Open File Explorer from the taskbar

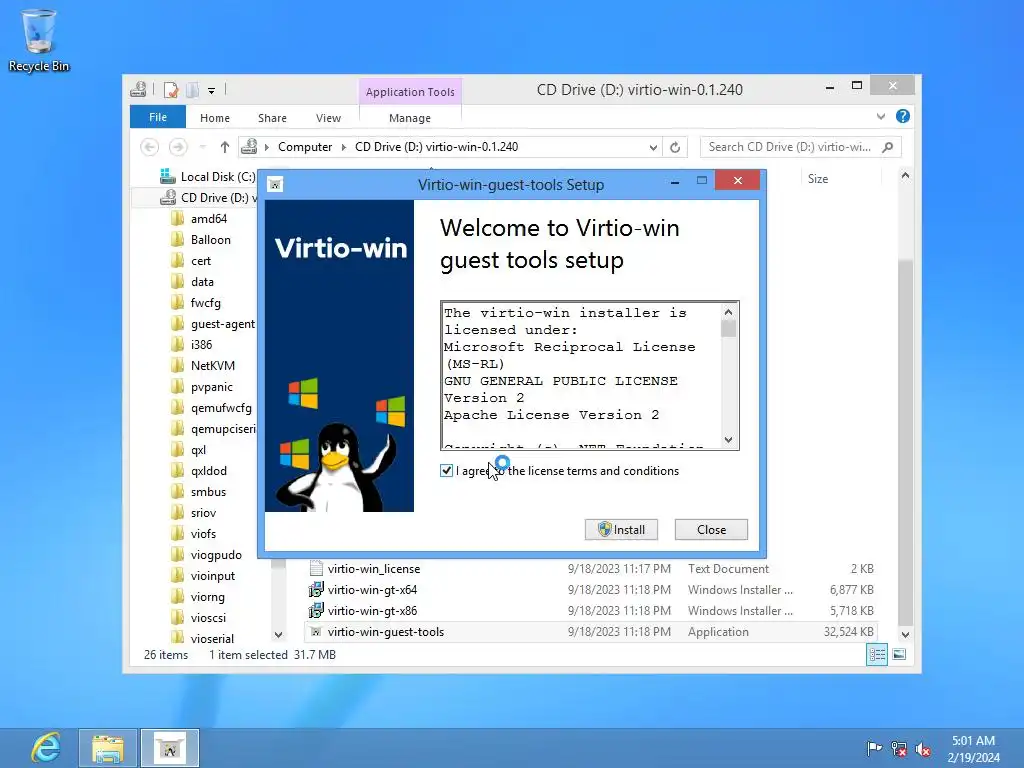pyautogui.click(x=108, y=748)
